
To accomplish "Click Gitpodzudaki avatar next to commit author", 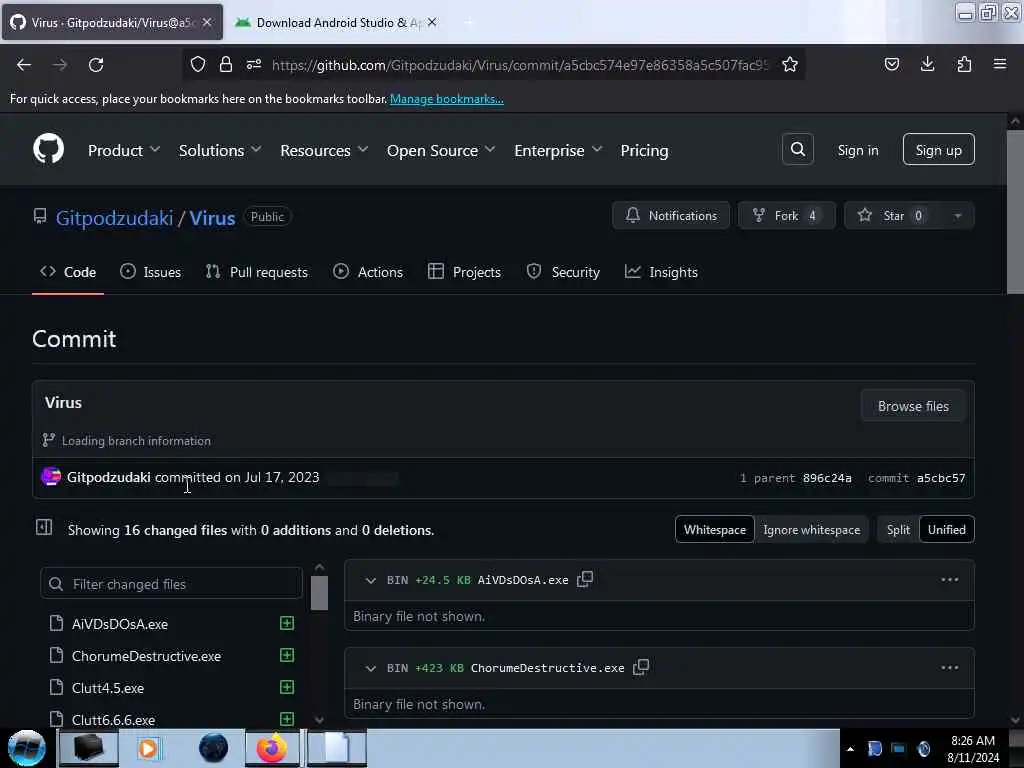I will [x=50, y=477].
